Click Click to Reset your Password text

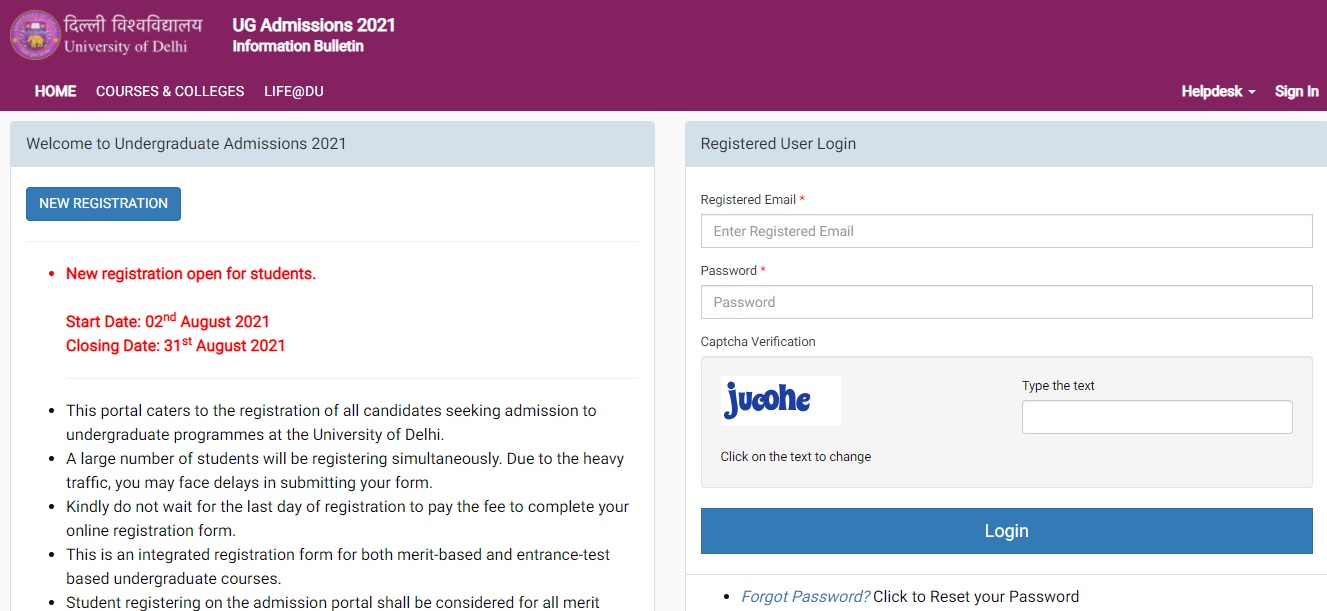(x=975, y=596)
